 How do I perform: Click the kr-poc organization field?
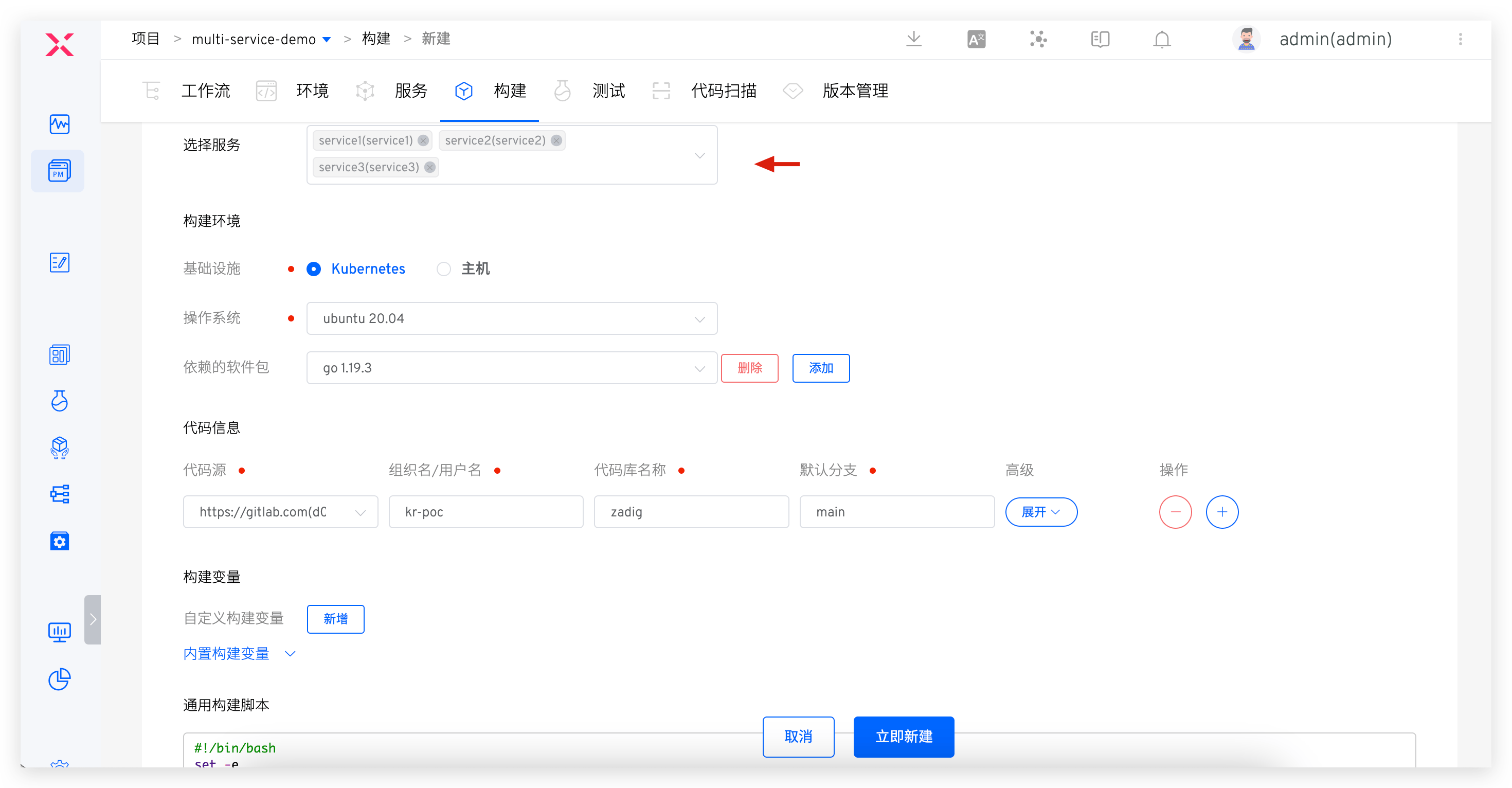pos(485,512)
